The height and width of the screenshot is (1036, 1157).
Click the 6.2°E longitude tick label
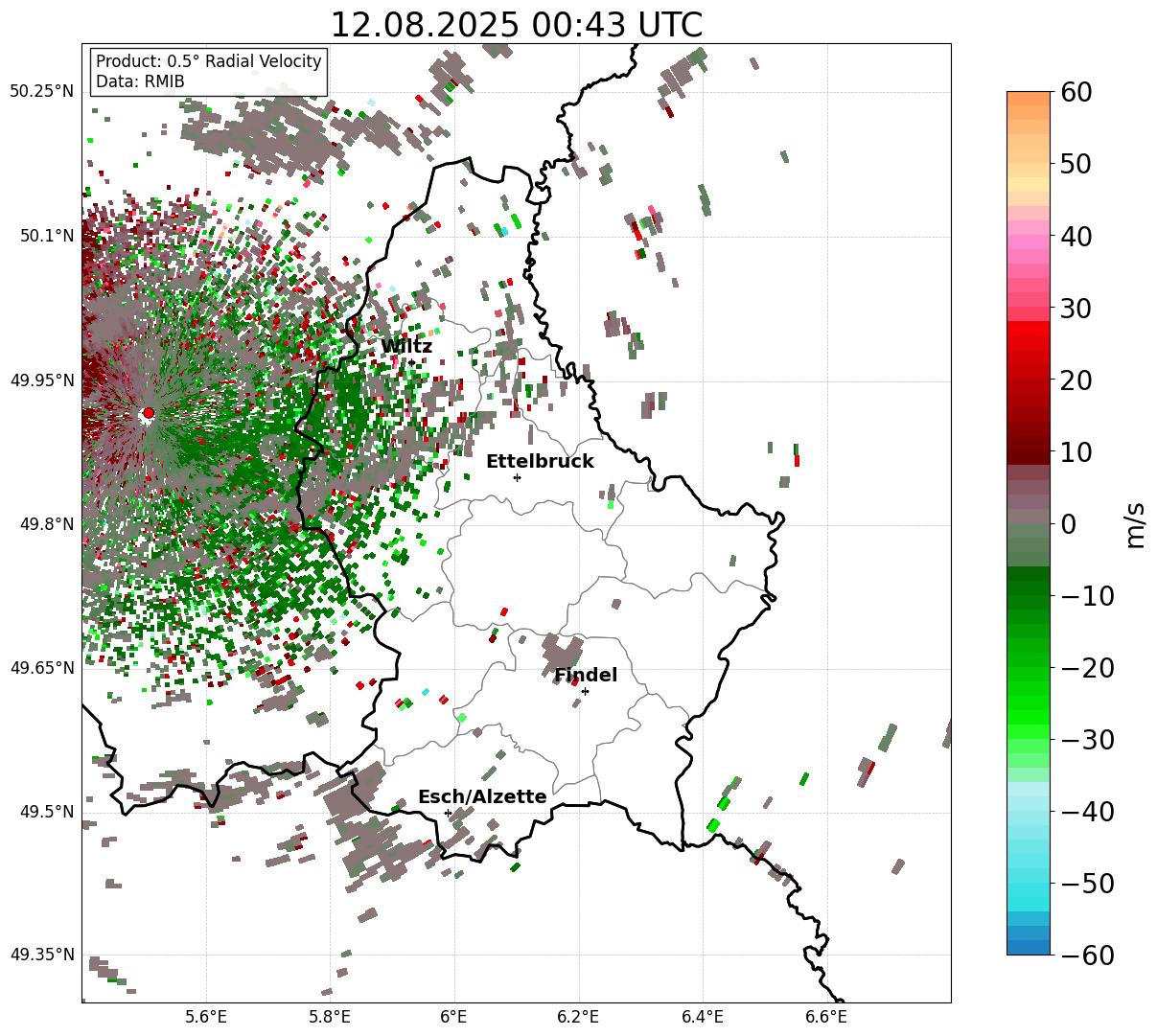pos(579,1016)
